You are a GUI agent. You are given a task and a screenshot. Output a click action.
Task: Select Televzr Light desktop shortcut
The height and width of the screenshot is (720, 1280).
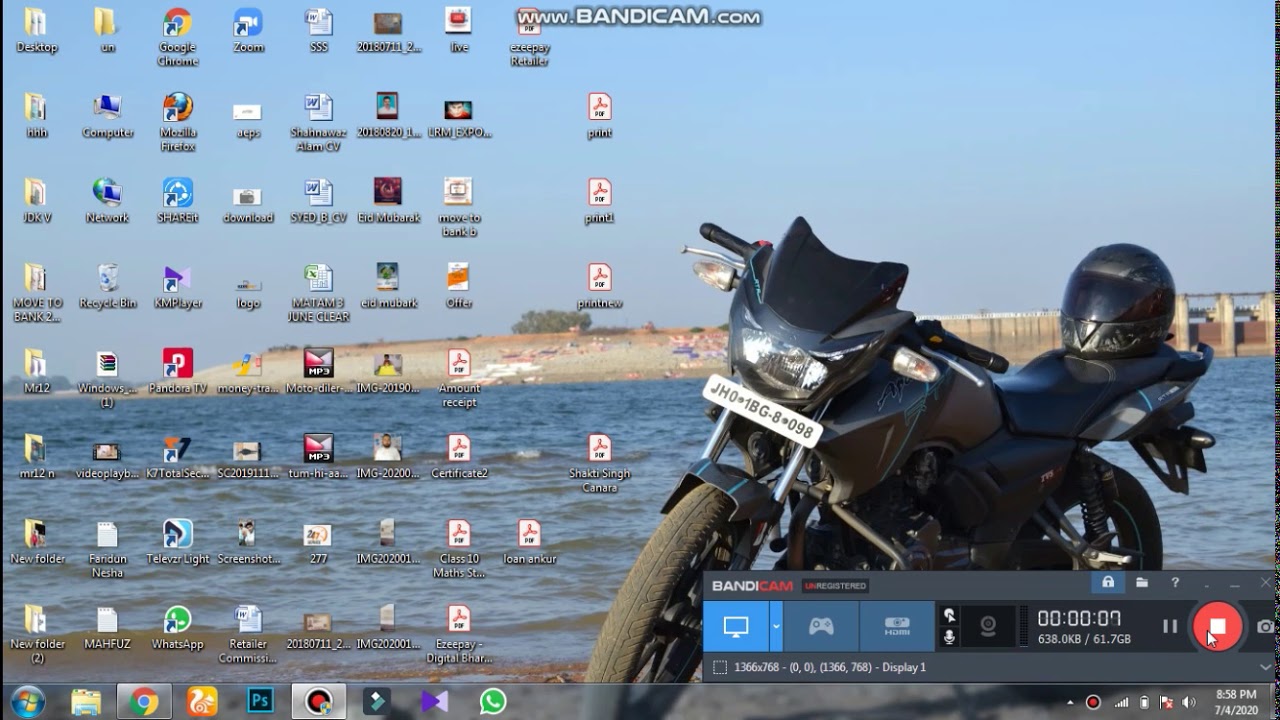tap(177, 541)
